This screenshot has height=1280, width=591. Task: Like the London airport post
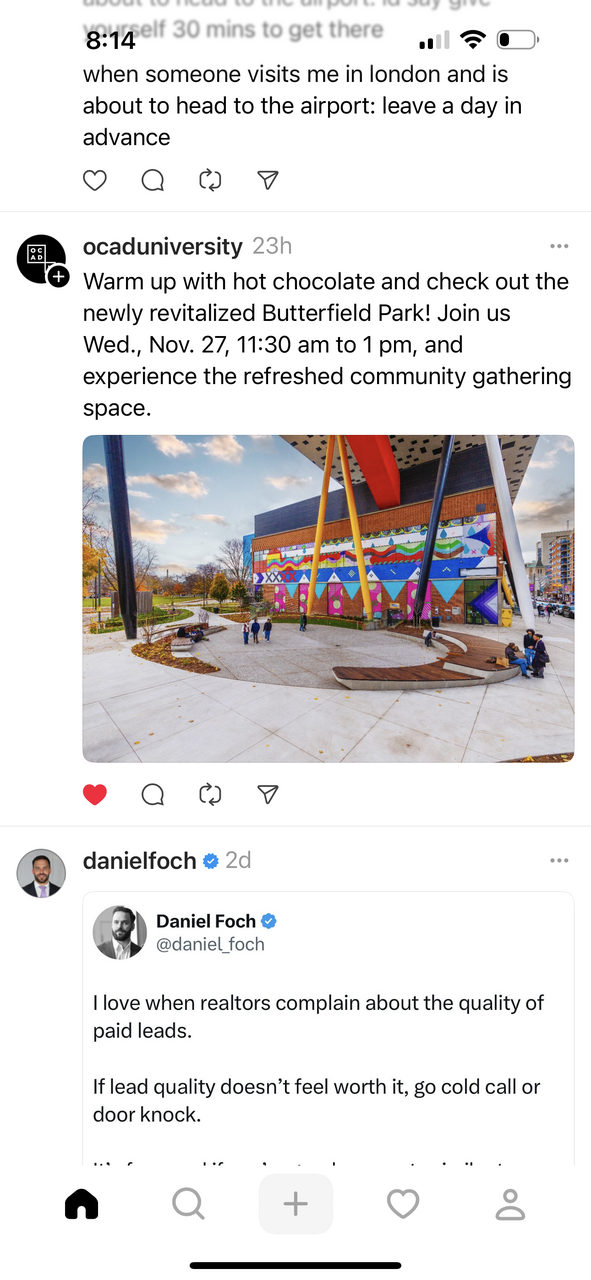point(95,180)
